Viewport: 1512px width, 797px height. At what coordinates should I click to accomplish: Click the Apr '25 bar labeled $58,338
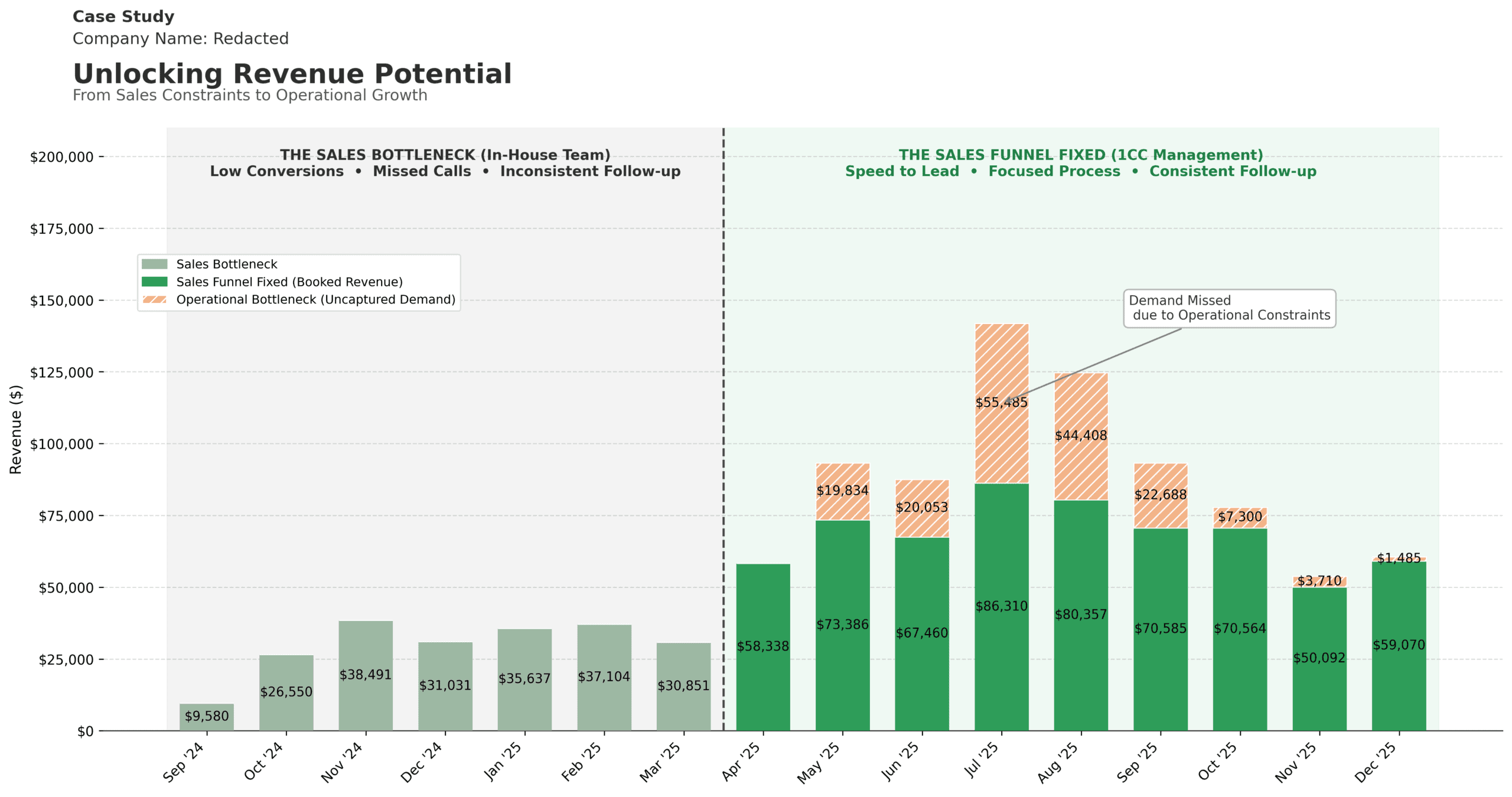coord(763,647)
